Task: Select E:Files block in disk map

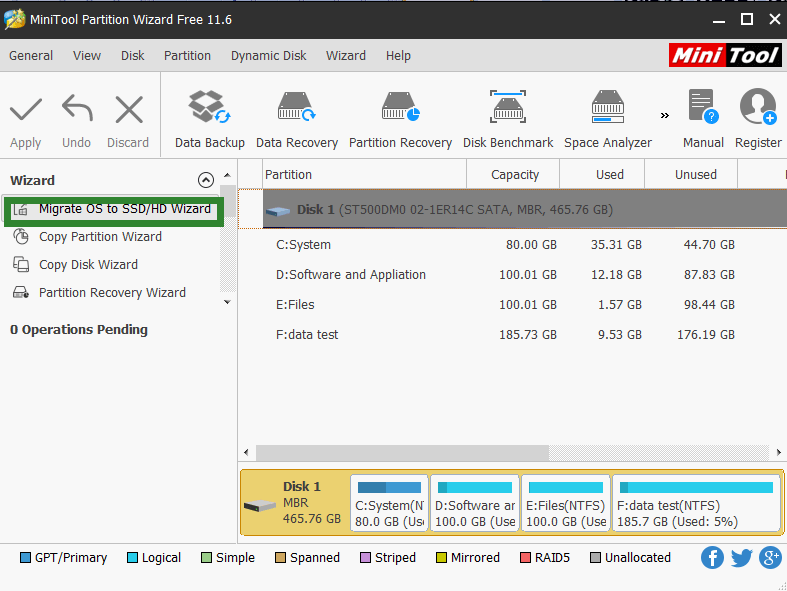Action: (x=566, y=503)
